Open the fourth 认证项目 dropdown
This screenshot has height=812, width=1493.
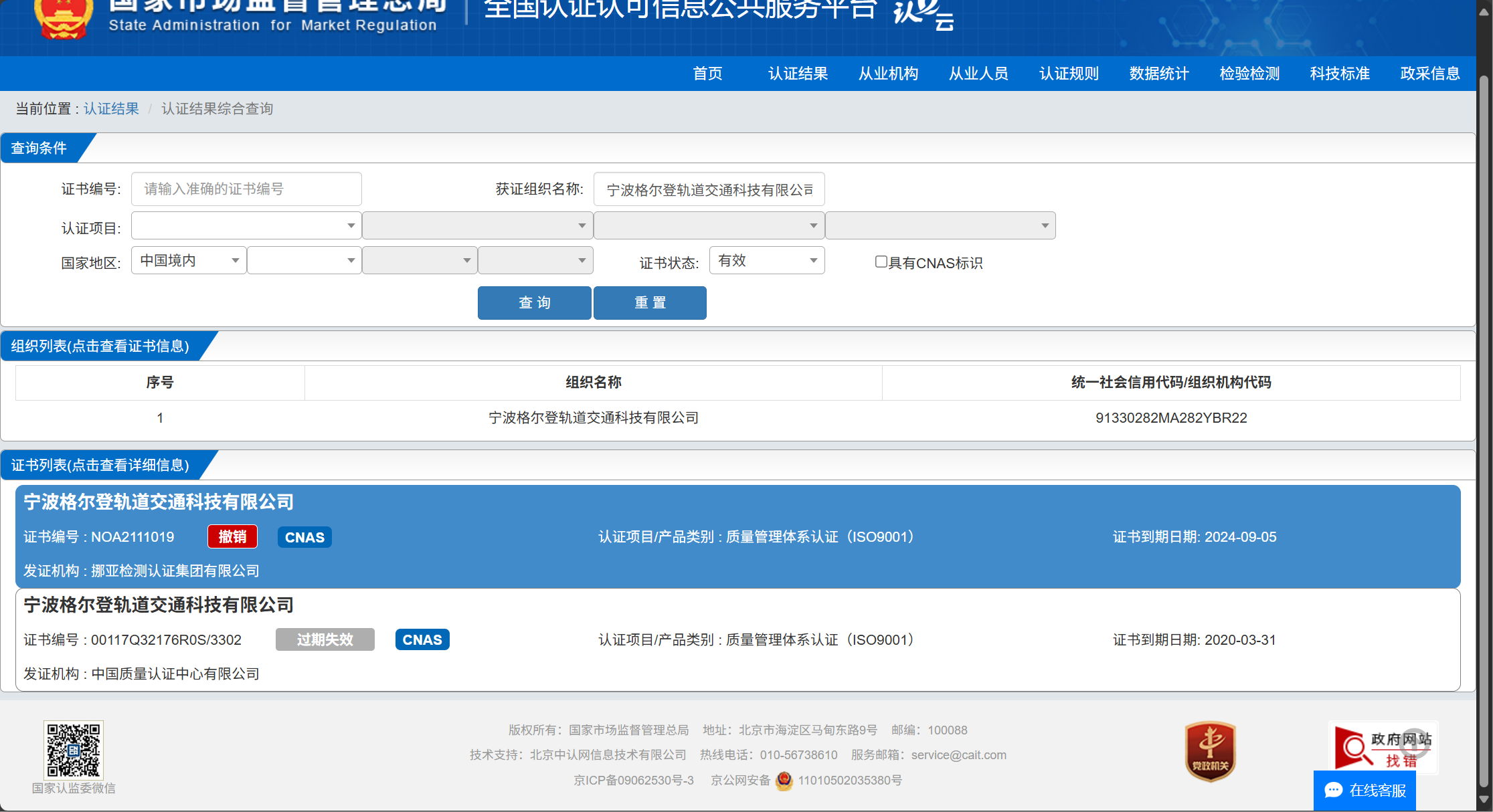click(940, 225)
